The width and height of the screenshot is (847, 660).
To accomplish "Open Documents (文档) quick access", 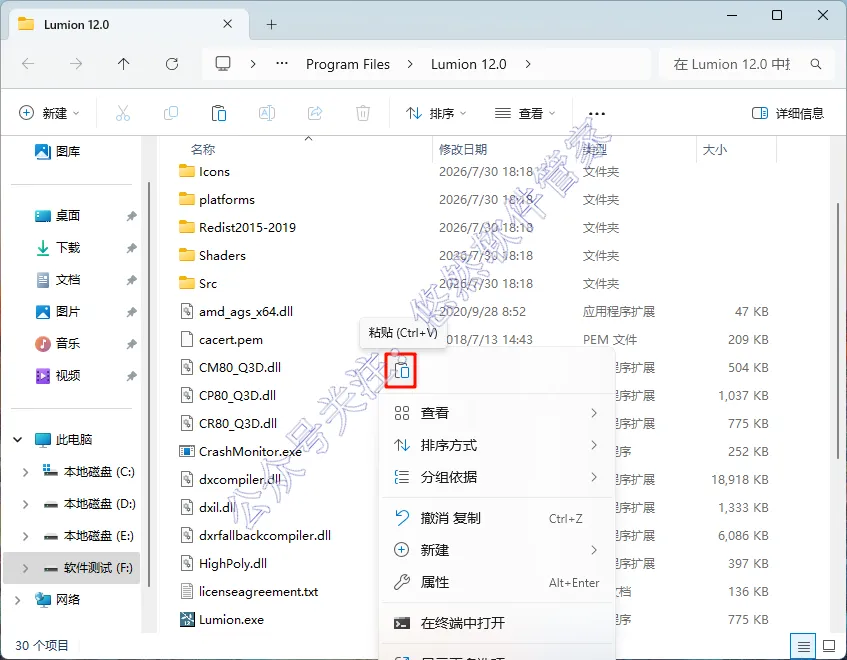I will tap(57, 280).
